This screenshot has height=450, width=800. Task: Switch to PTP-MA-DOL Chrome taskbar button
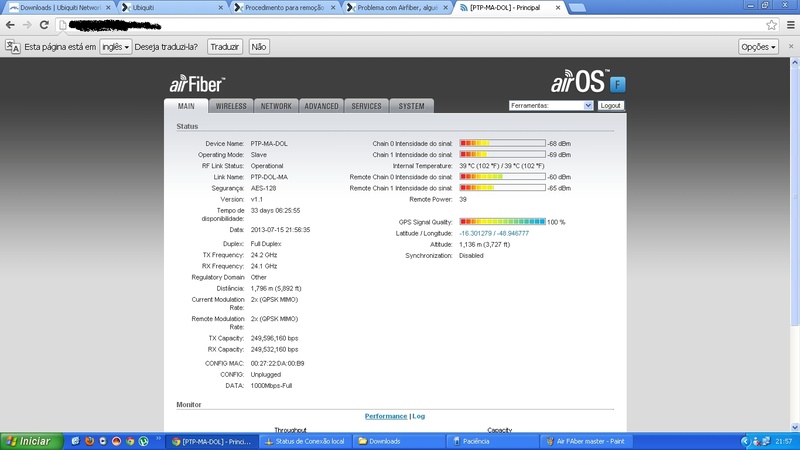[x=211, y=441]
